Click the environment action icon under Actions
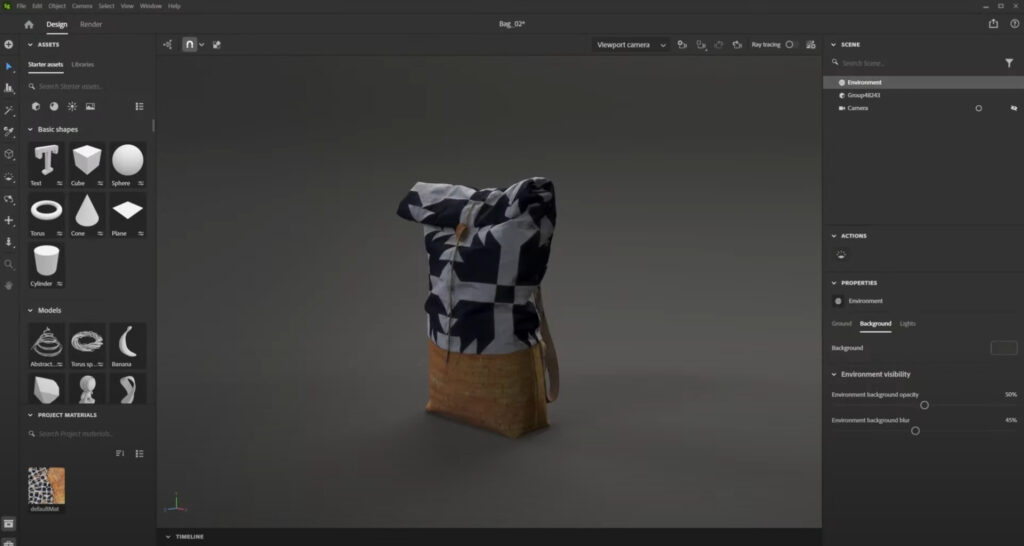This screenshot has height=546, width=1024. [x=841, y=255]
